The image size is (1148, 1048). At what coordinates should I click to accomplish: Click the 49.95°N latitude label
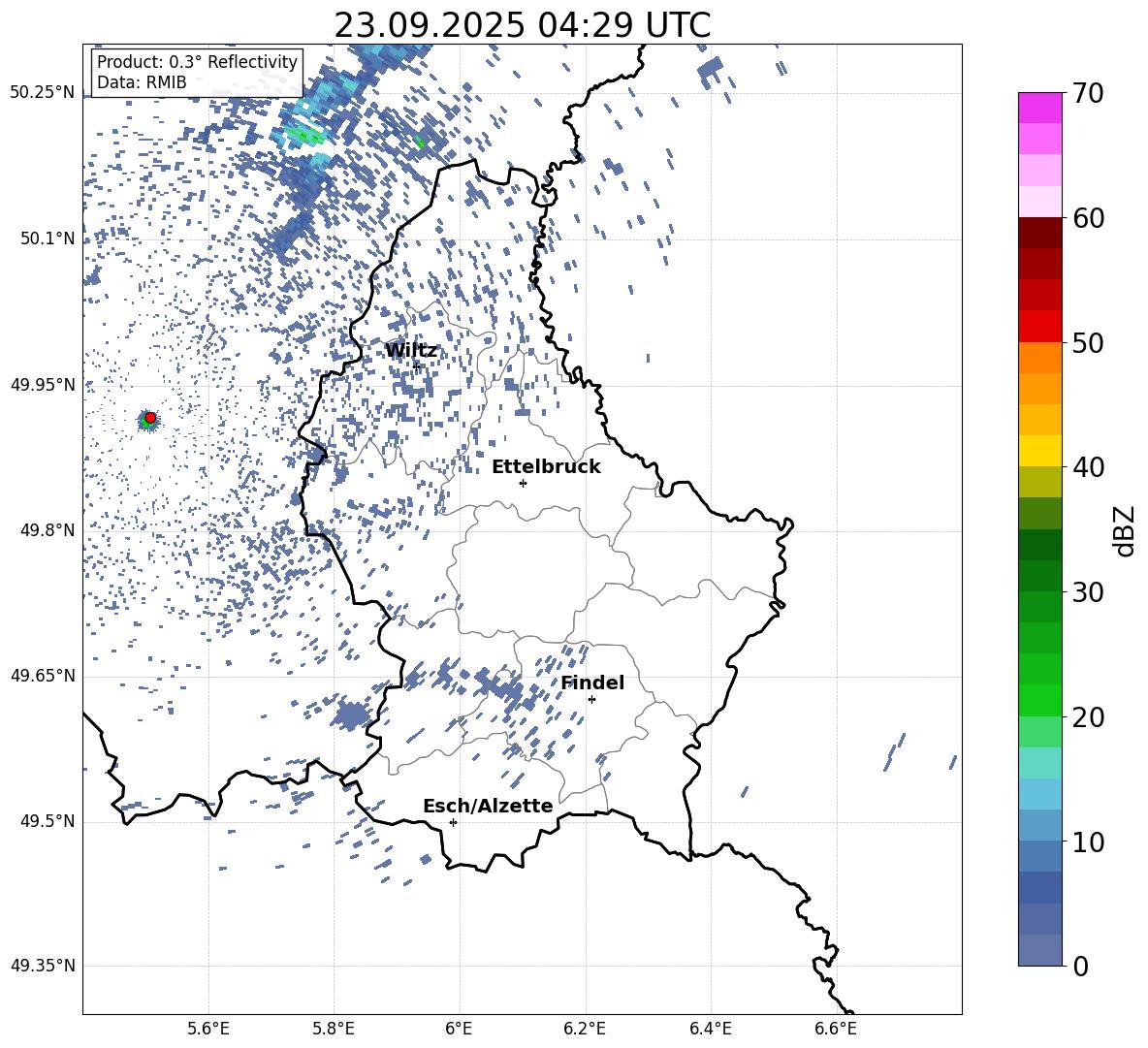point(43,385)
